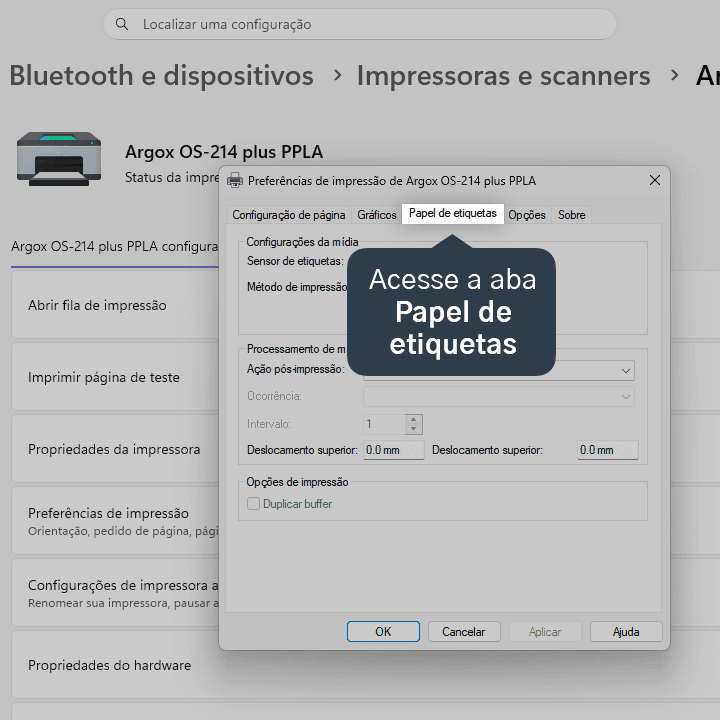Open the Configuração de página tab
The height and width of the screenshot is (720, 720).
pos(288,215)
